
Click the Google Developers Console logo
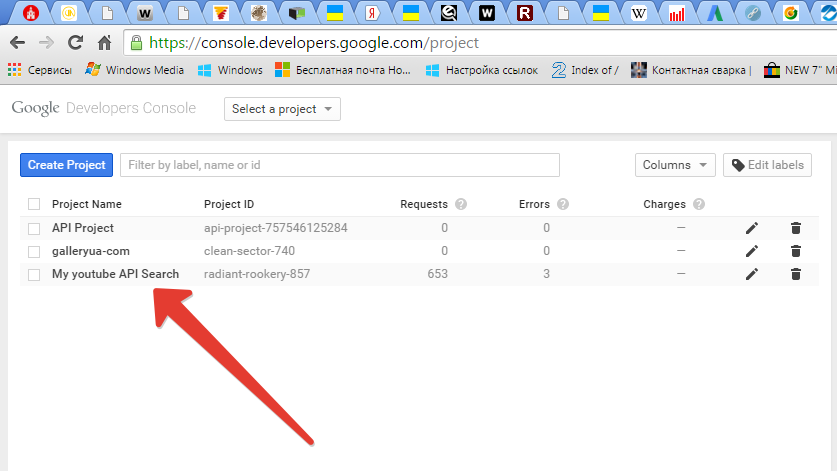coord(104,108)
